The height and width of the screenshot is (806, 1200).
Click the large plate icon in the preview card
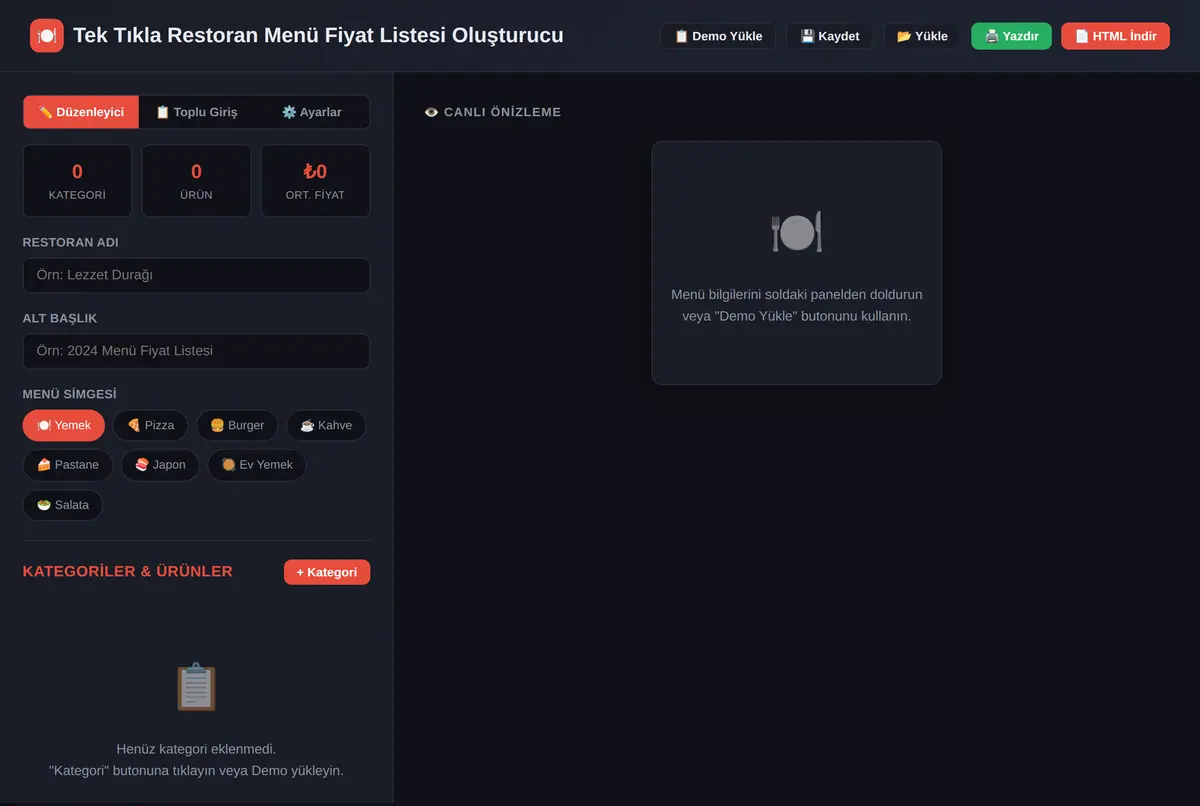797,232
